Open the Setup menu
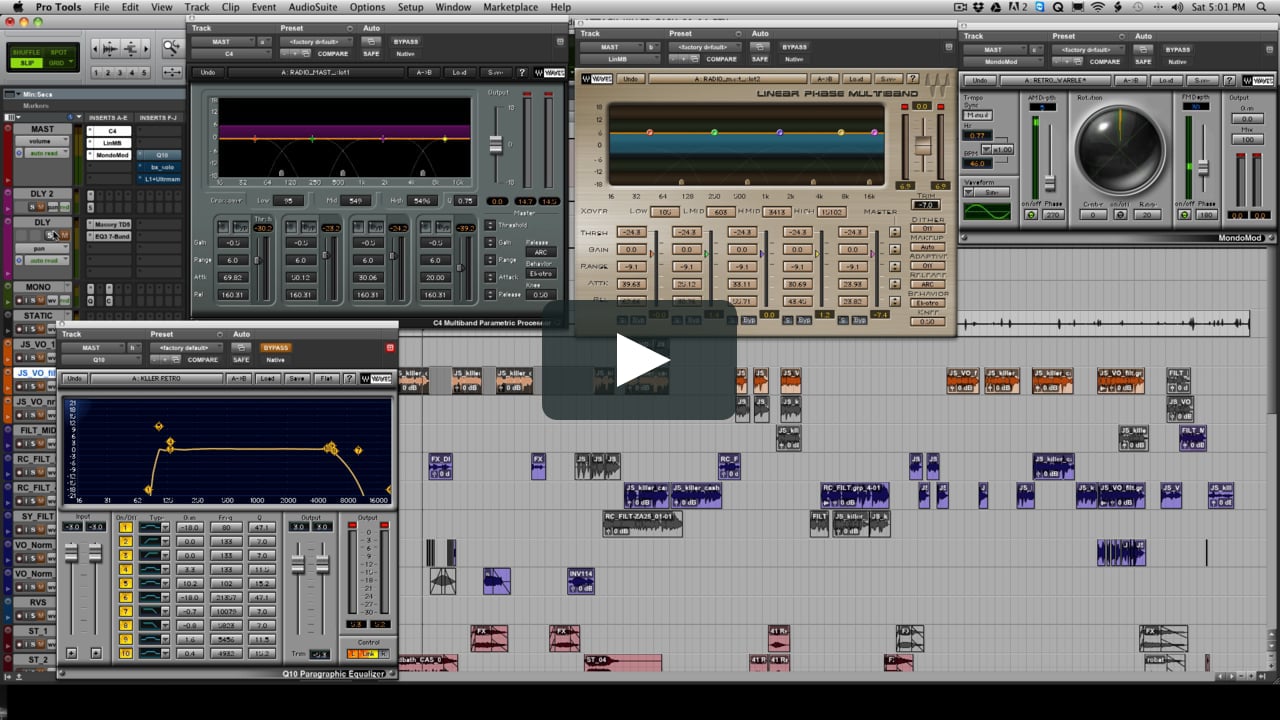 pyautogui.click(x=411, y=7)
